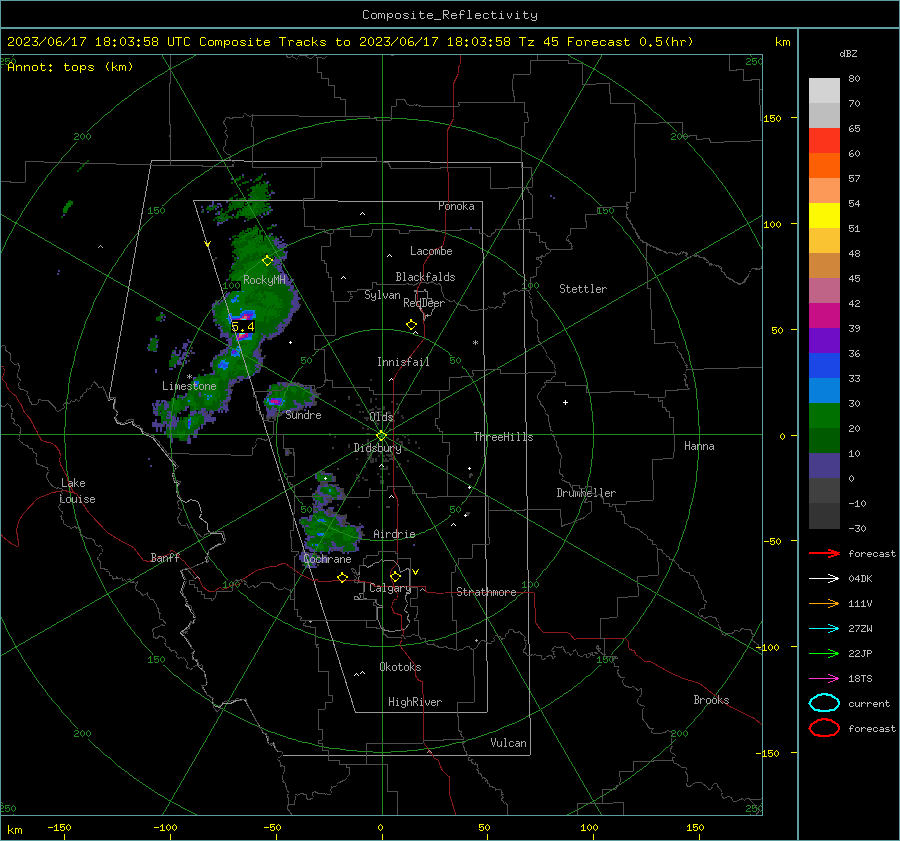This screenshot has height=841, width=900.
Task: Click the Innisfail label
Action: [x=403, y=362]
